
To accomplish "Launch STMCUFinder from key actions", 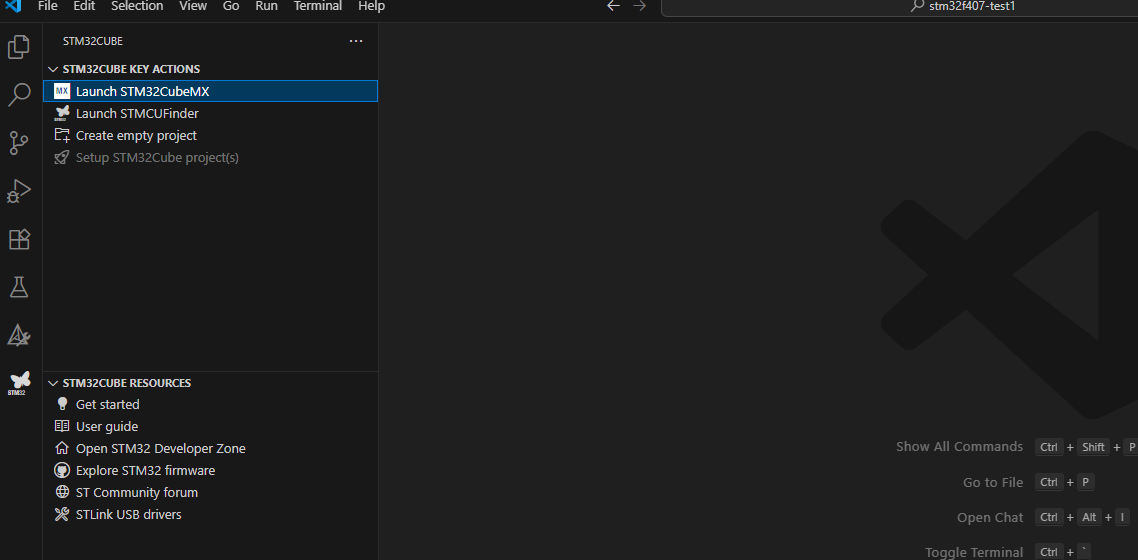I will pyautogui.click(x=210, y=113).
